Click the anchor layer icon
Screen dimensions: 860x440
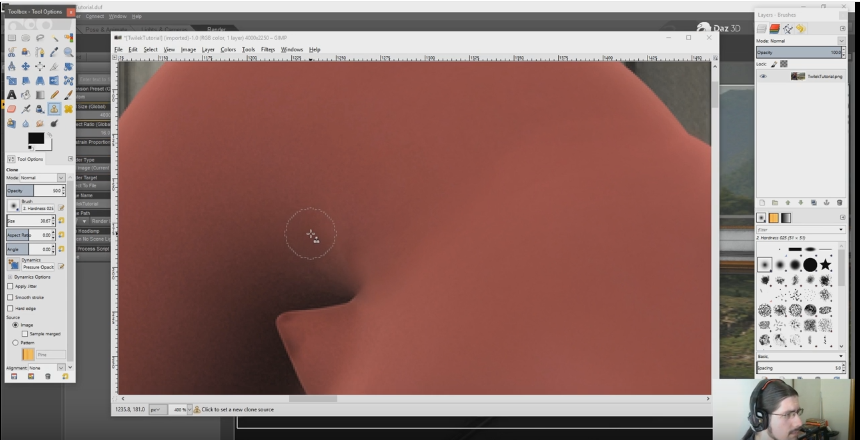827,203
